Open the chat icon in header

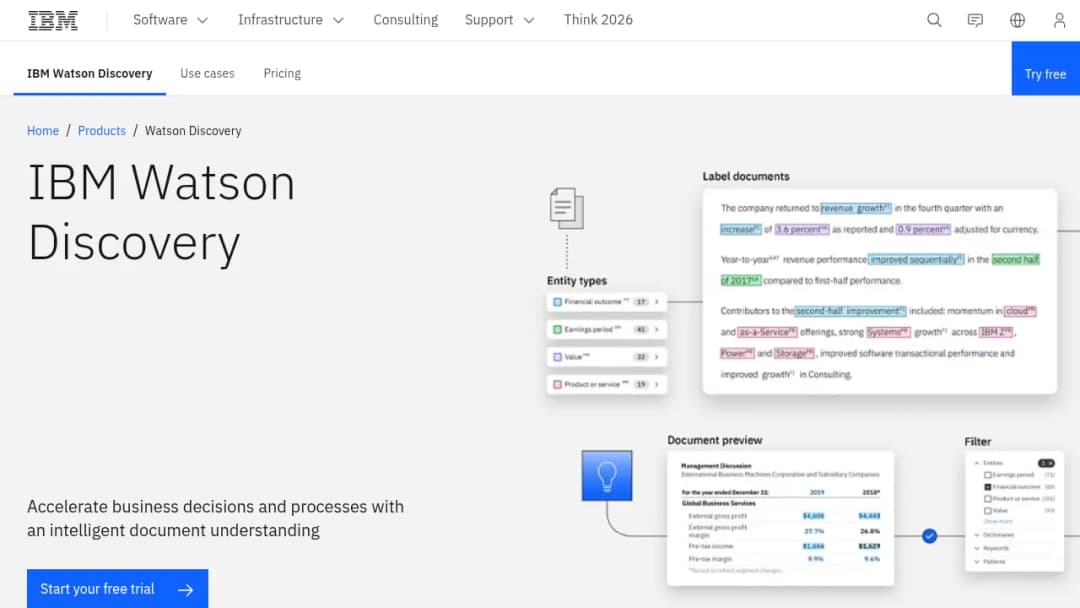pos(975,20)
